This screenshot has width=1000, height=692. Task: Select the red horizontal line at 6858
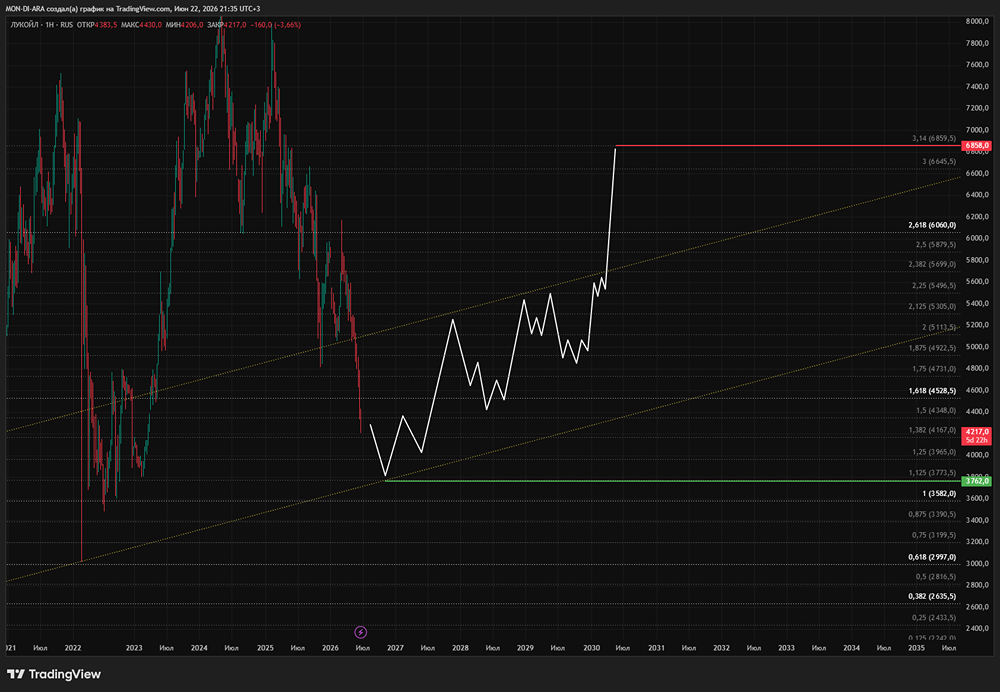tap(788, 146)
